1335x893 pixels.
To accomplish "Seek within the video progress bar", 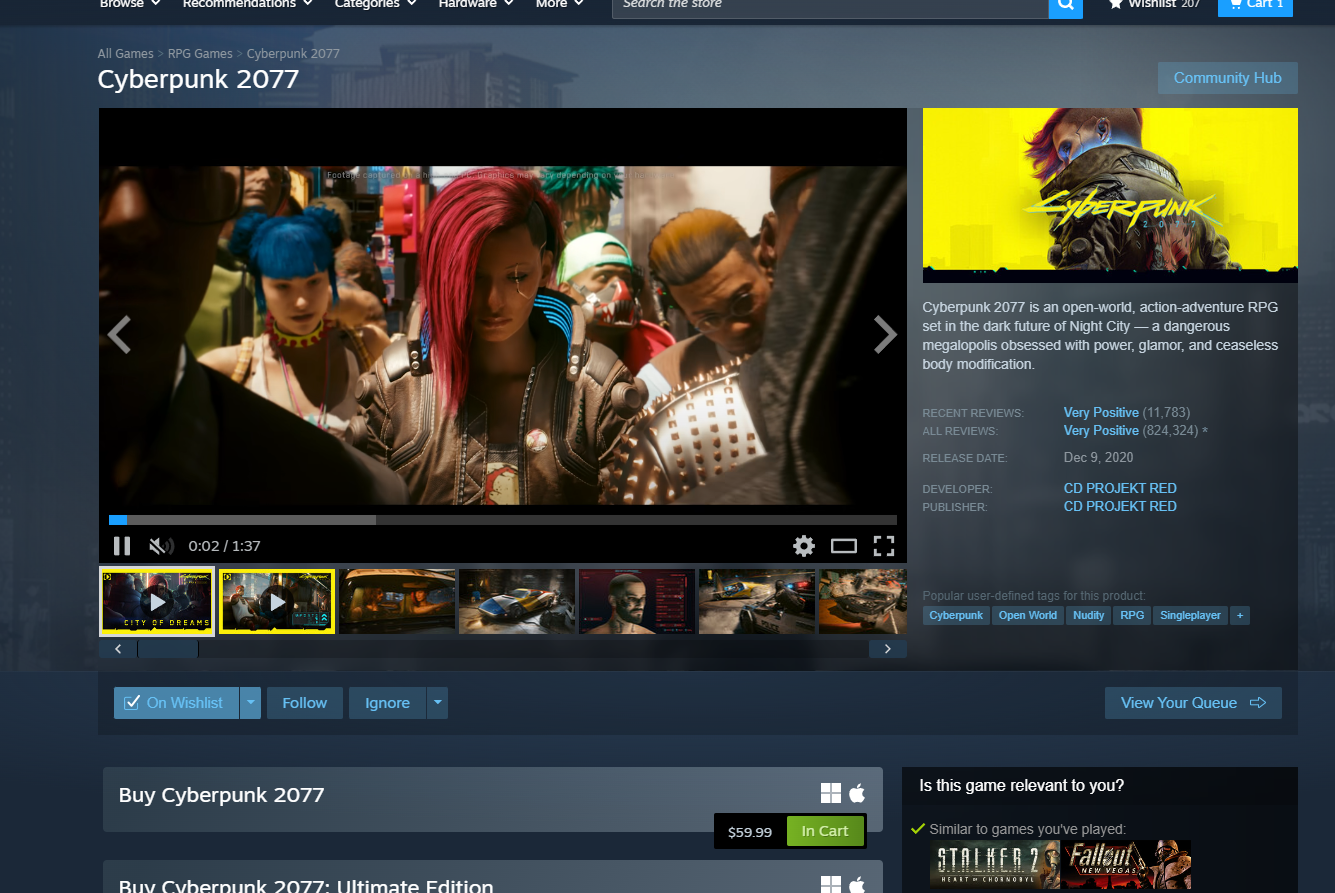I will click(x=503, y=520).
